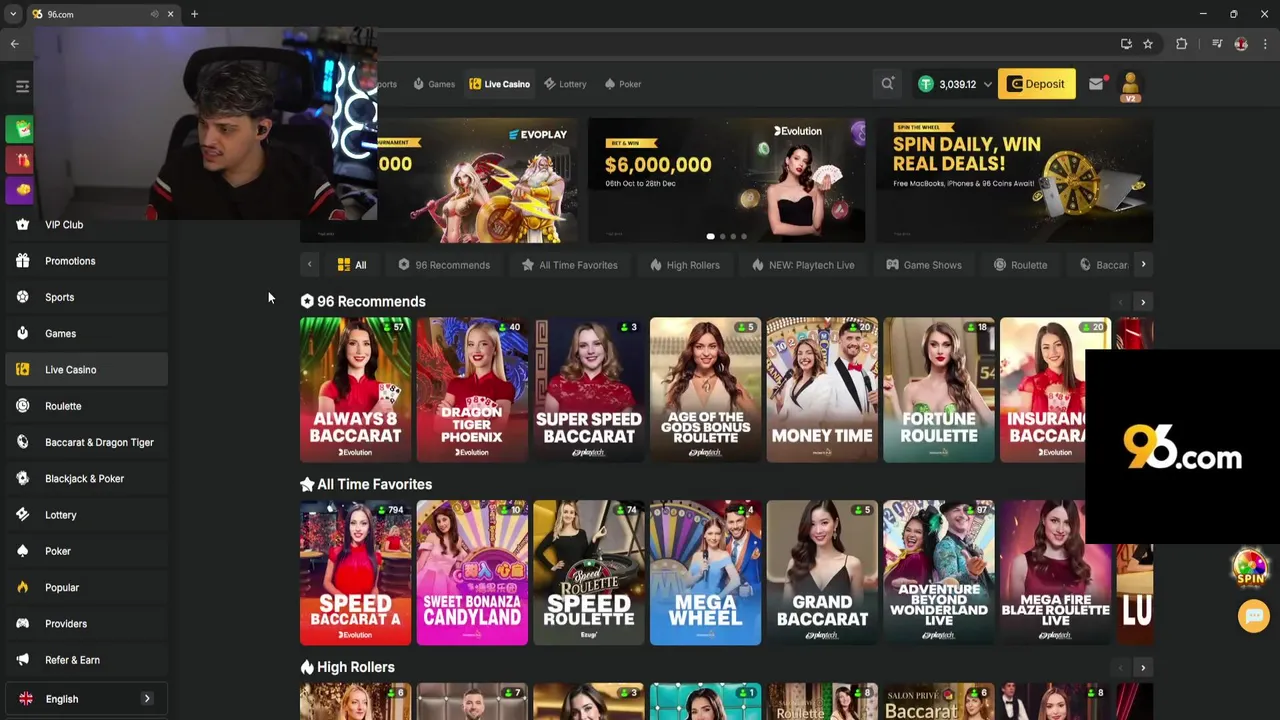This screenshot has width=1280, height=720.
Task: Open the search magnifier icon
Action: click(x=887, y=84)
